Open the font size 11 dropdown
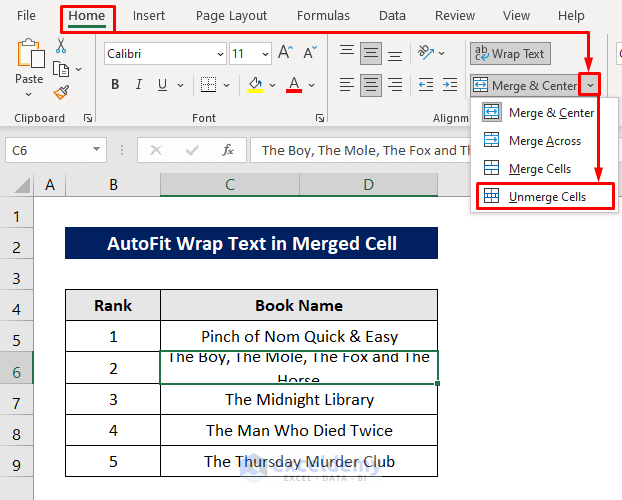Viewport: 622px width, 500px height. point(265,54)
